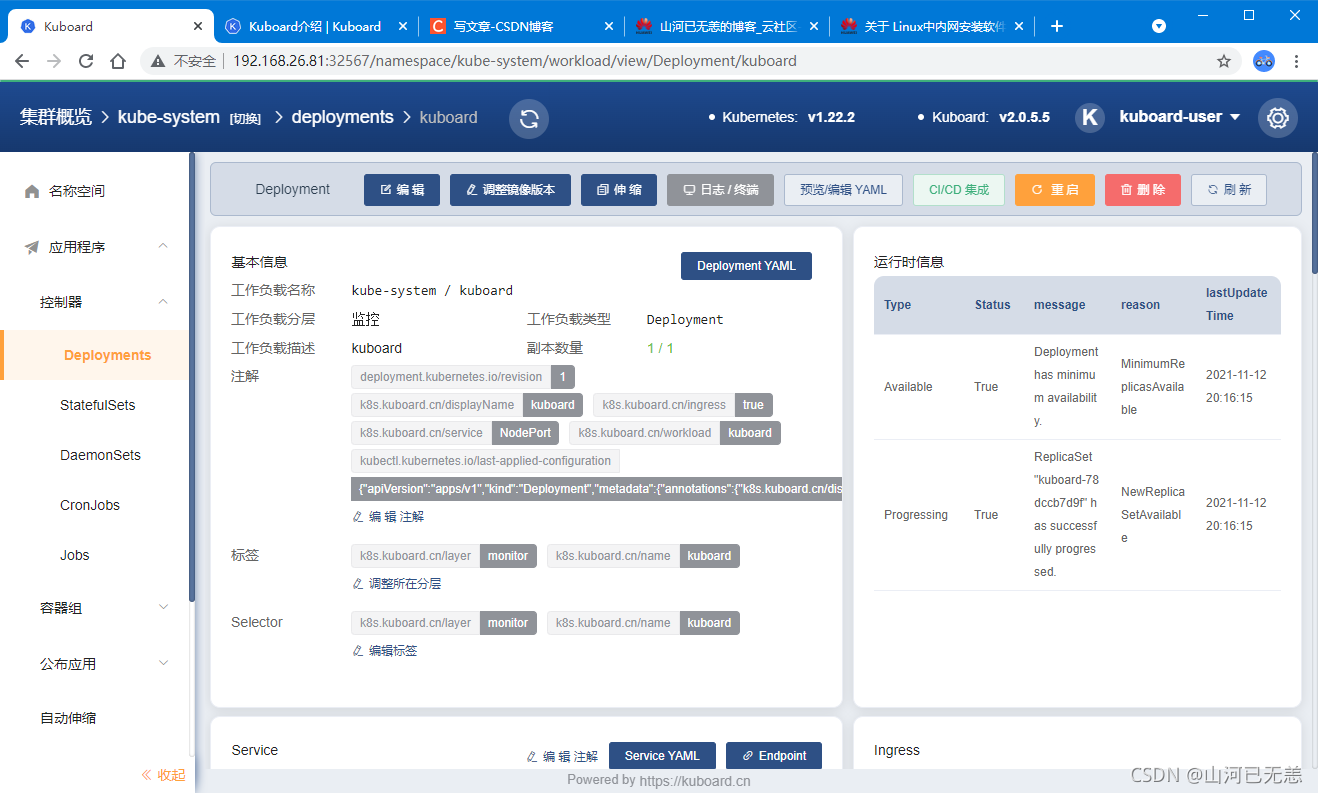
Task: Click the browser home icon
Action: click(x=118, y=61)
